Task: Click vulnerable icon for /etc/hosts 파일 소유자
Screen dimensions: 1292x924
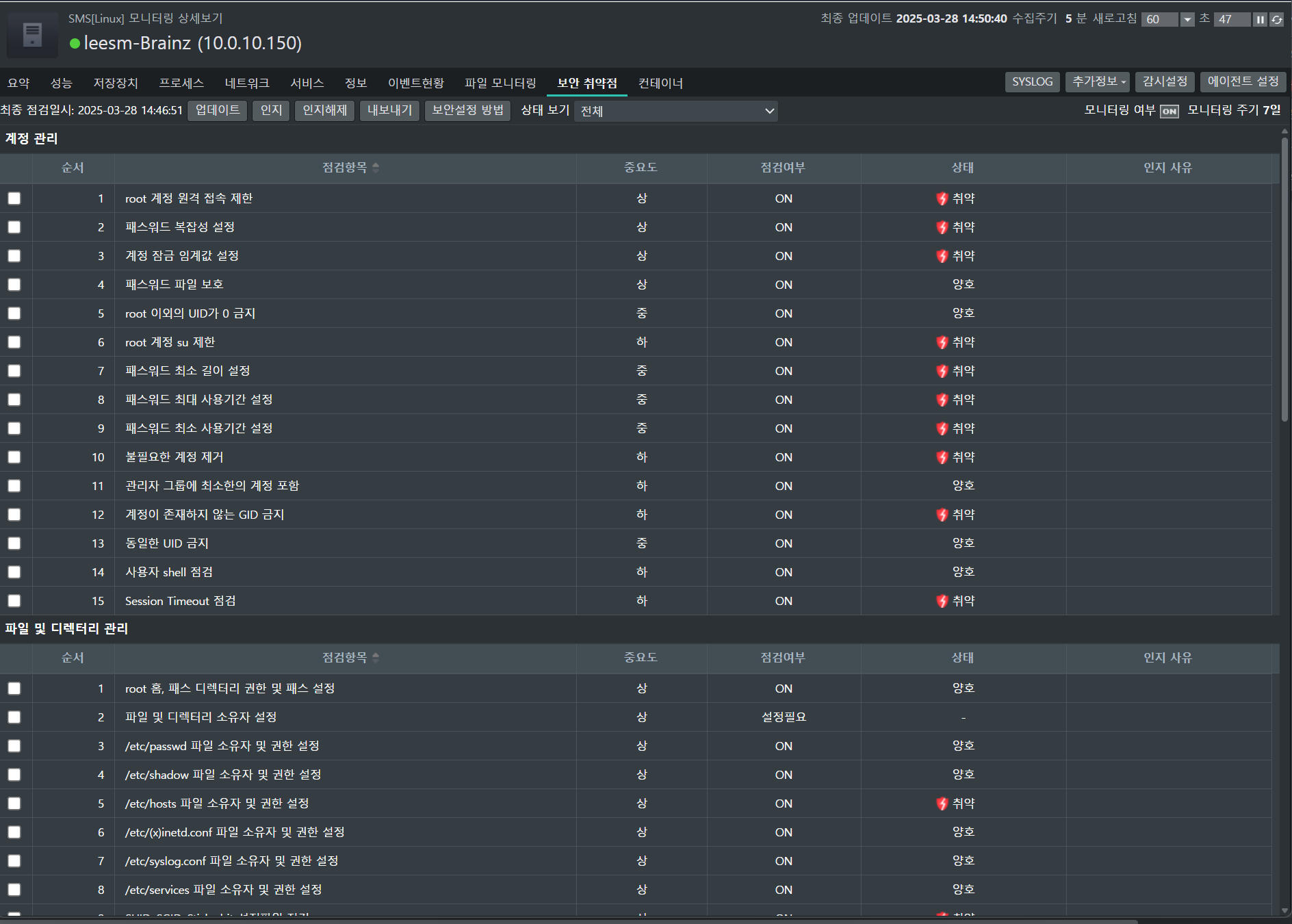Action: 942,804
